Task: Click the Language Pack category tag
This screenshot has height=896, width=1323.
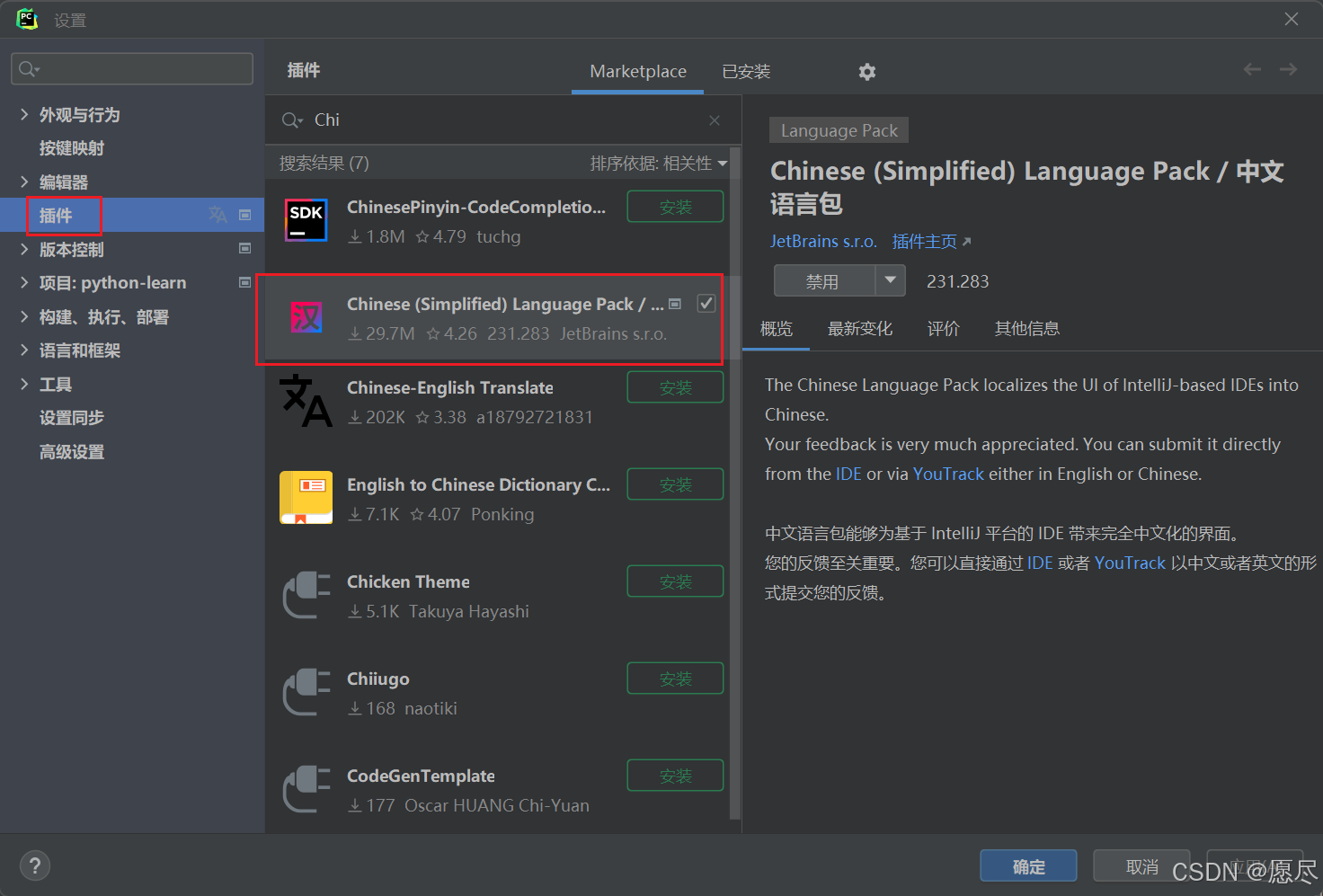Action: click(839, 130)
